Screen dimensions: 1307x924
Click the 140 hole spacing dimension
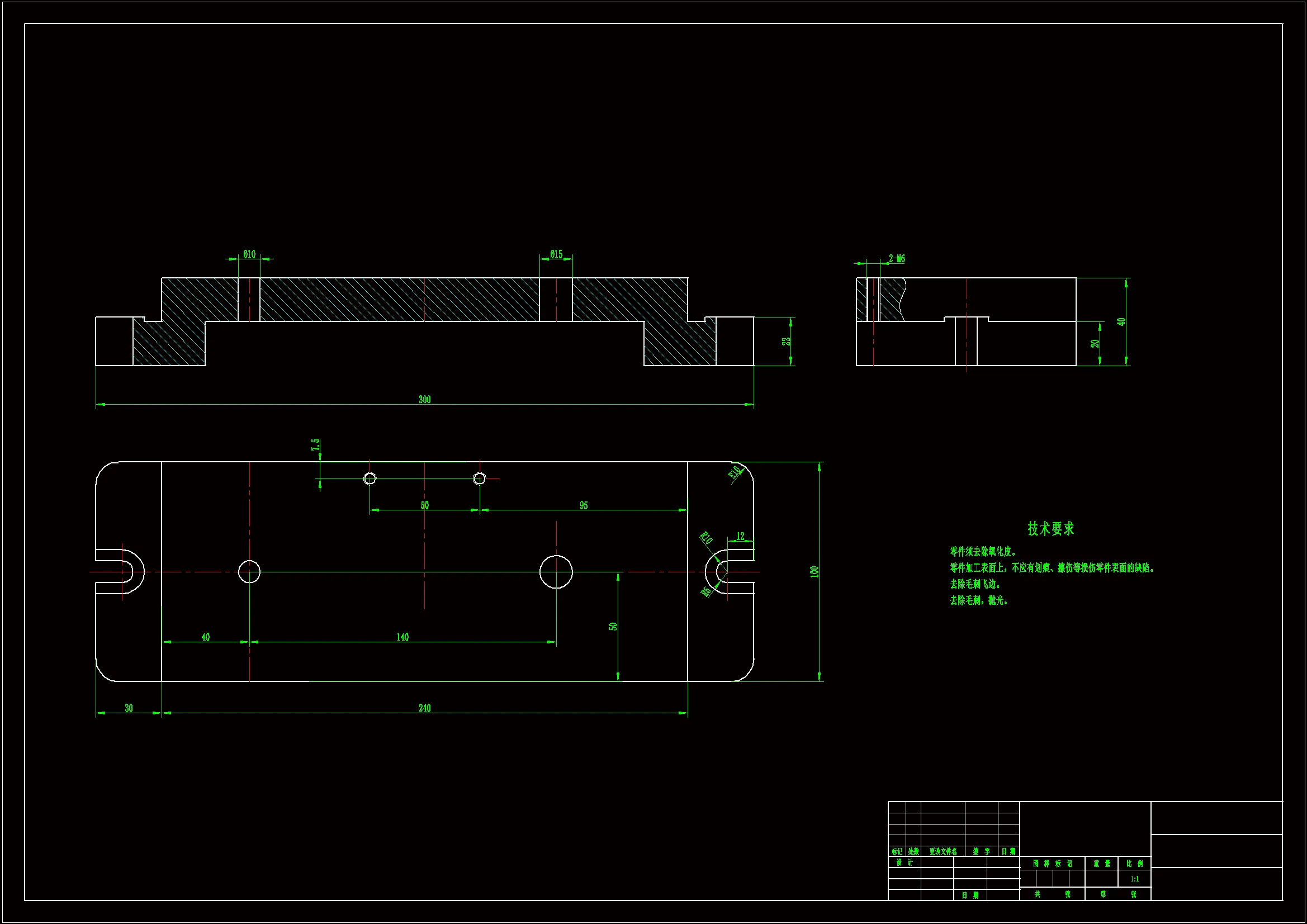point(402,637)
